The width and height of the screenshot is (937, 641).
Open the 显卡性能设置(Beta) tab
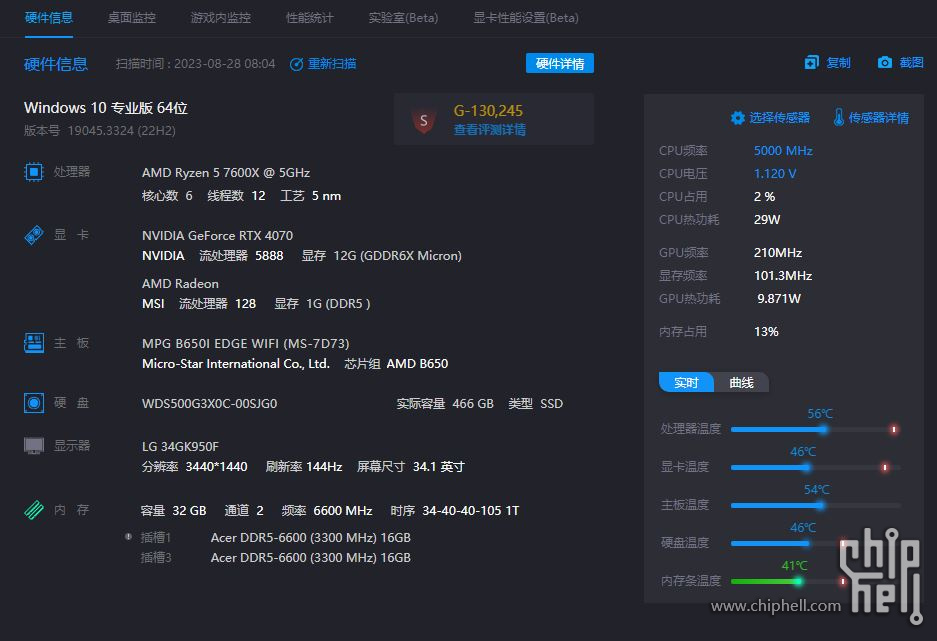(x=526, y=18)
